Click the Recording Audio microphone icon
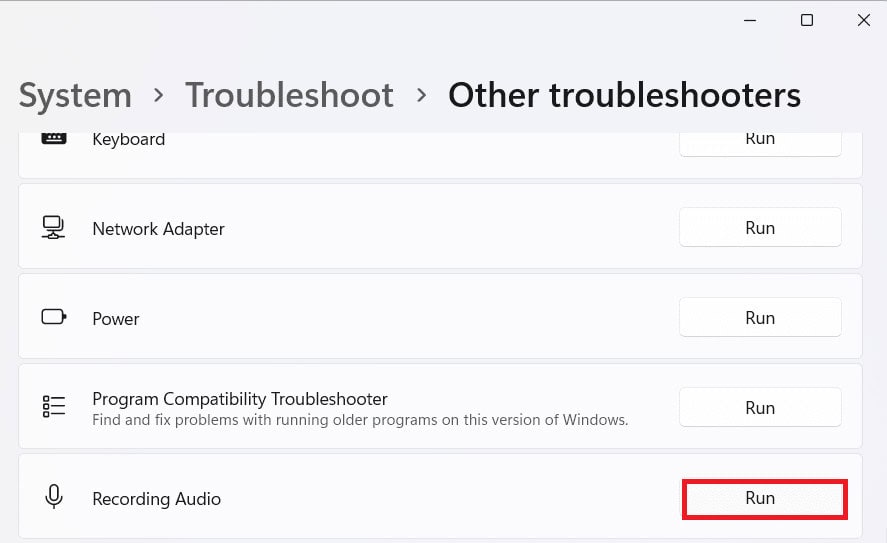887x543 pixels. (54, 497)
